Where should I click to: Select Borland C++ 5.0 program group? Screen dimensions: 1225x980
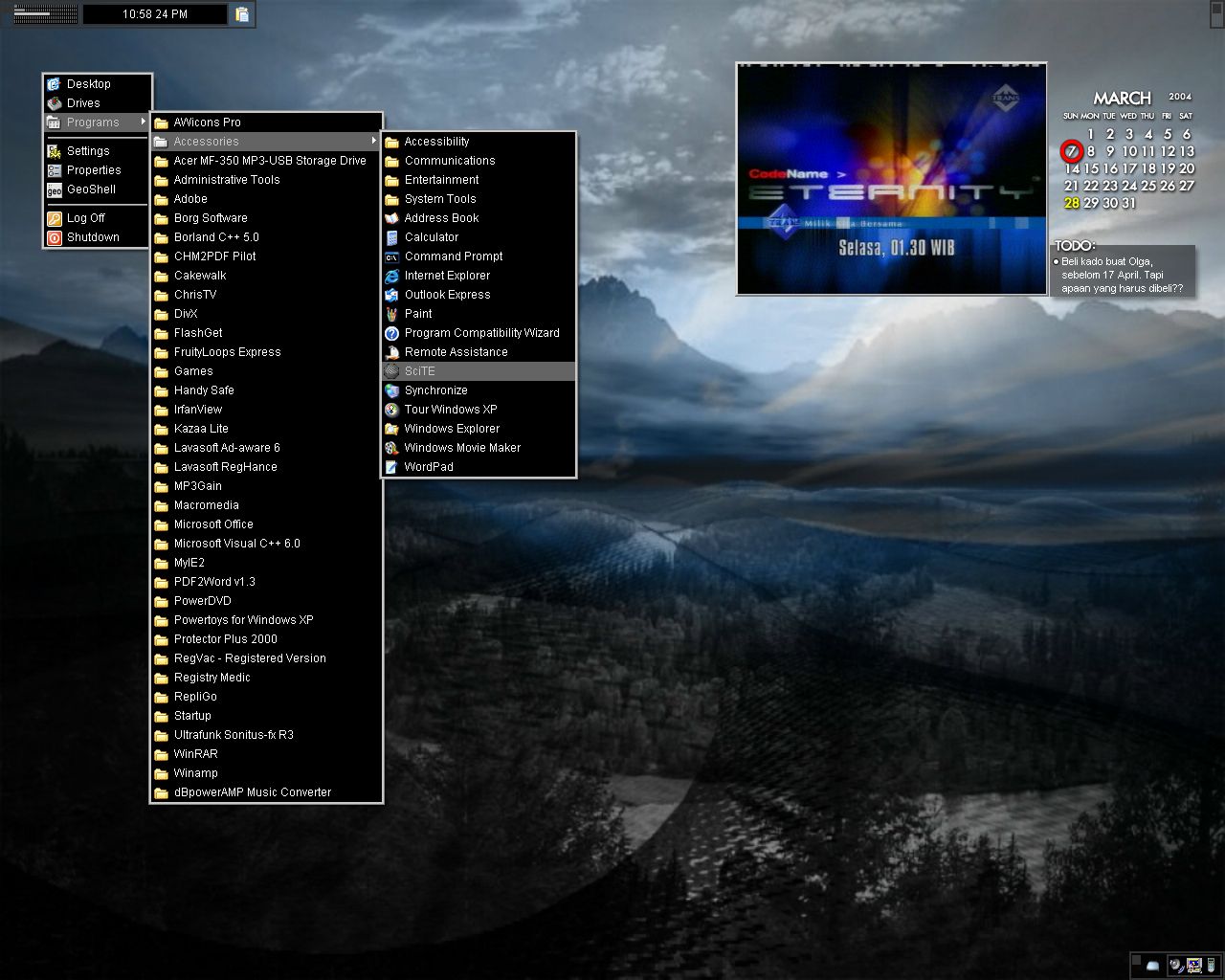pos(267,237)
